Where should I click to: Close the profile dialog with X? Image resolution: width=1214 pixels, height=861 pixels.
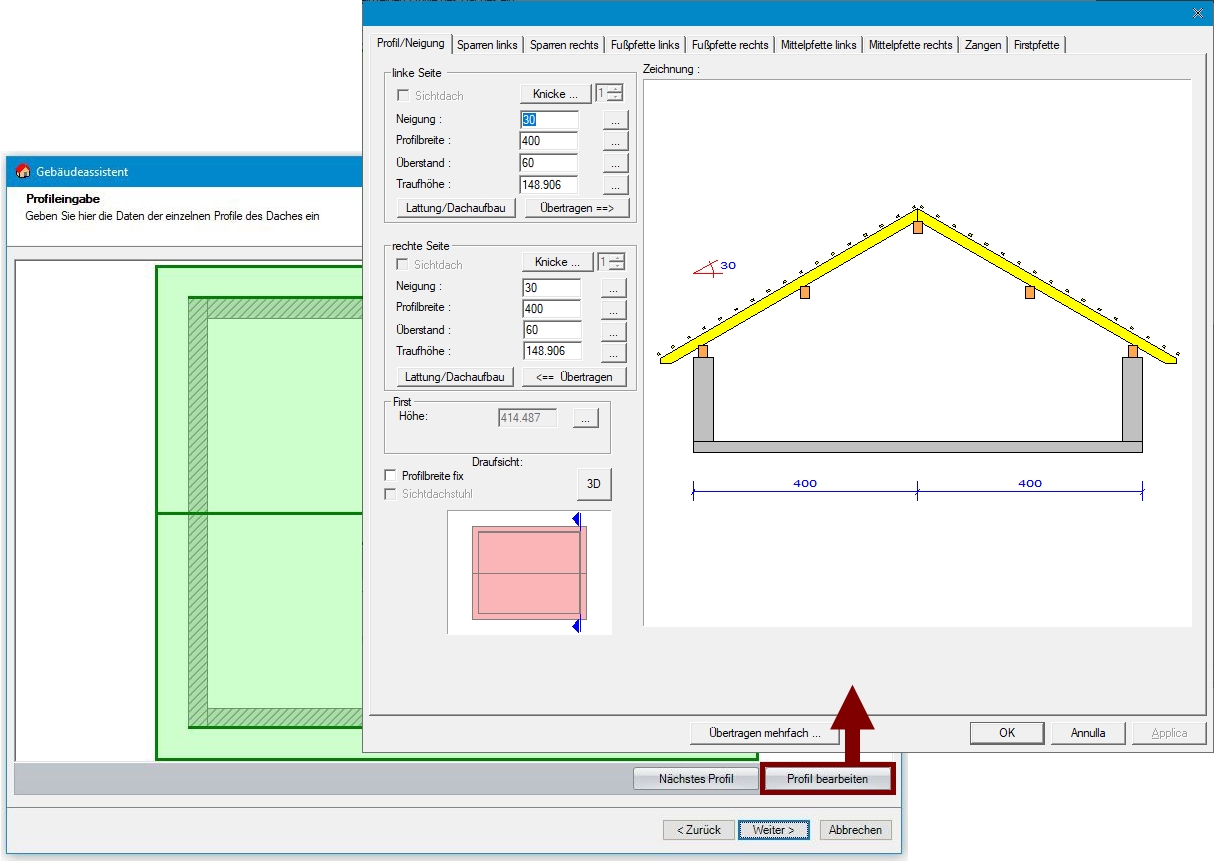click(x=1198, y=13)
